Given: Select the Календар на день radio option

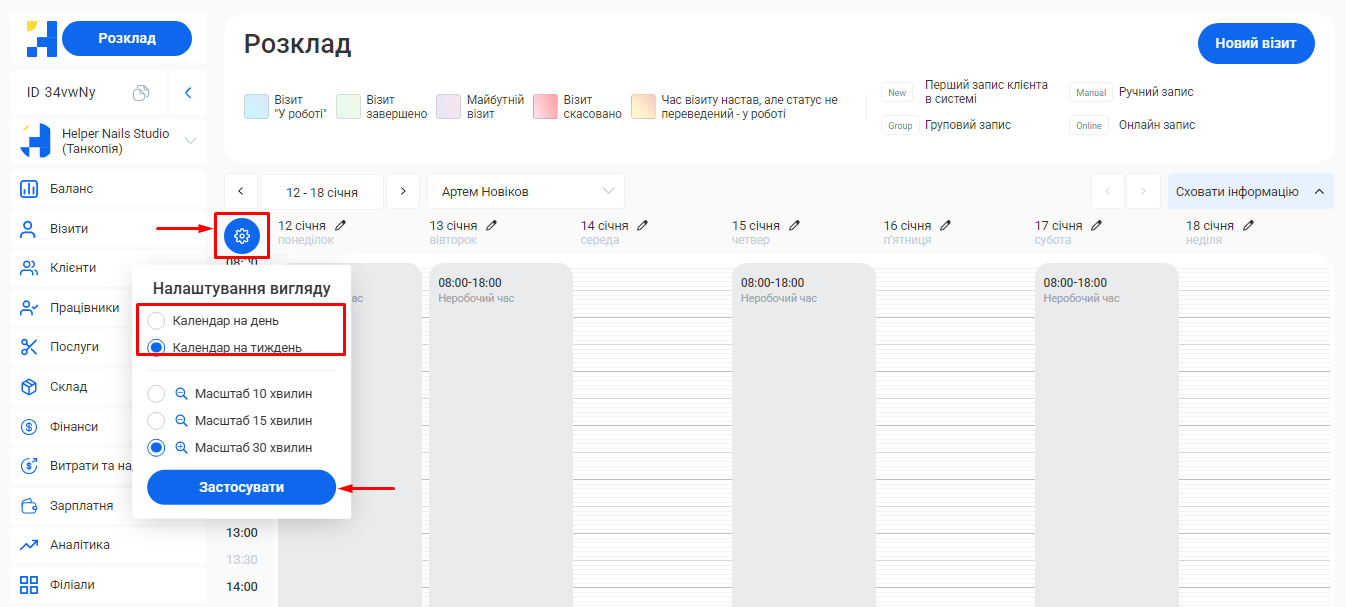Looking at the screenshot, I should 156,321.
